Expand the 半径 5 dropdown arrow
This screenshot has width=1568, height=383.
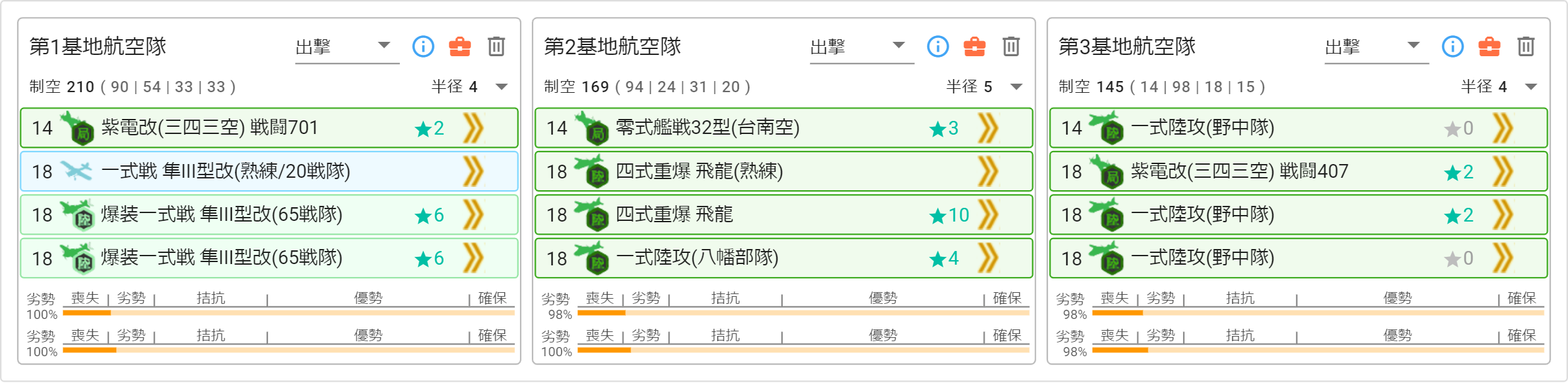(x=1017, y=87)
